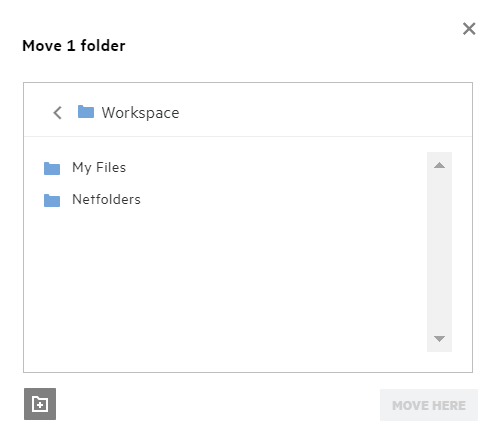Viewport: 498px width, 441px height.
Task: Click the scrollbar up arrow
Action: click(x=439, y=165)
